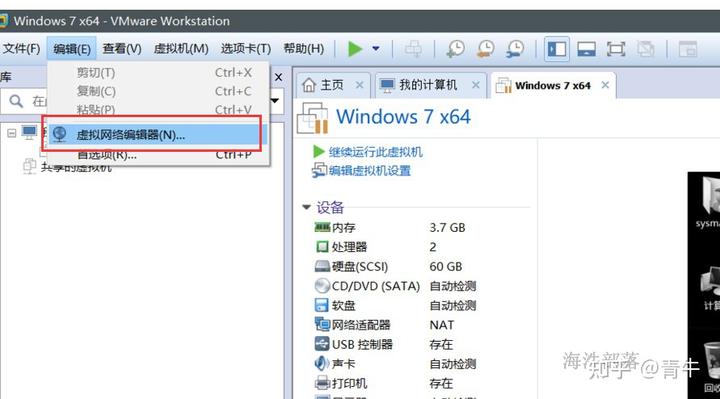Open the power options dropdown arrow
This screenshot has width=720, height=399.
pos(376,49)
